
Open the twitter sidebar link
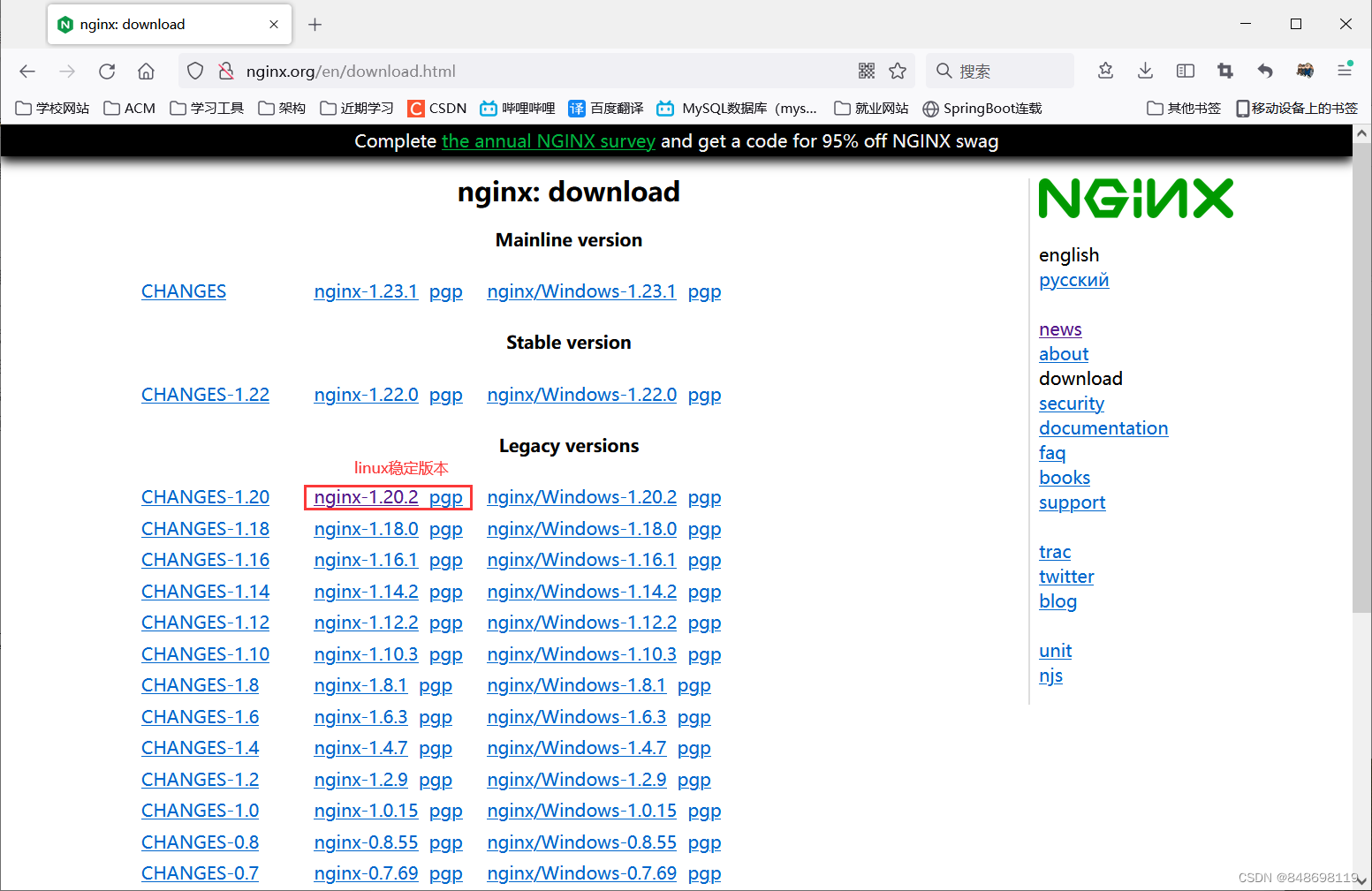(1066, 577)
